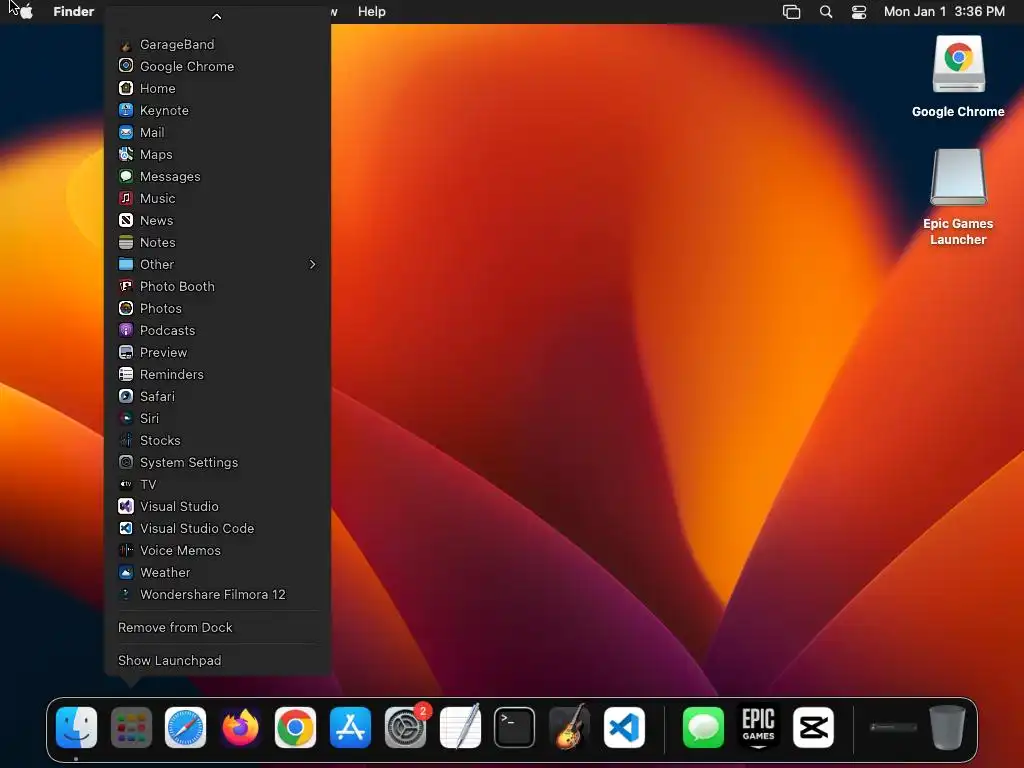This screenshot has width=1024, height=768.
Task: Choose Voice Memos in the app list
Action: pos(217,551)
